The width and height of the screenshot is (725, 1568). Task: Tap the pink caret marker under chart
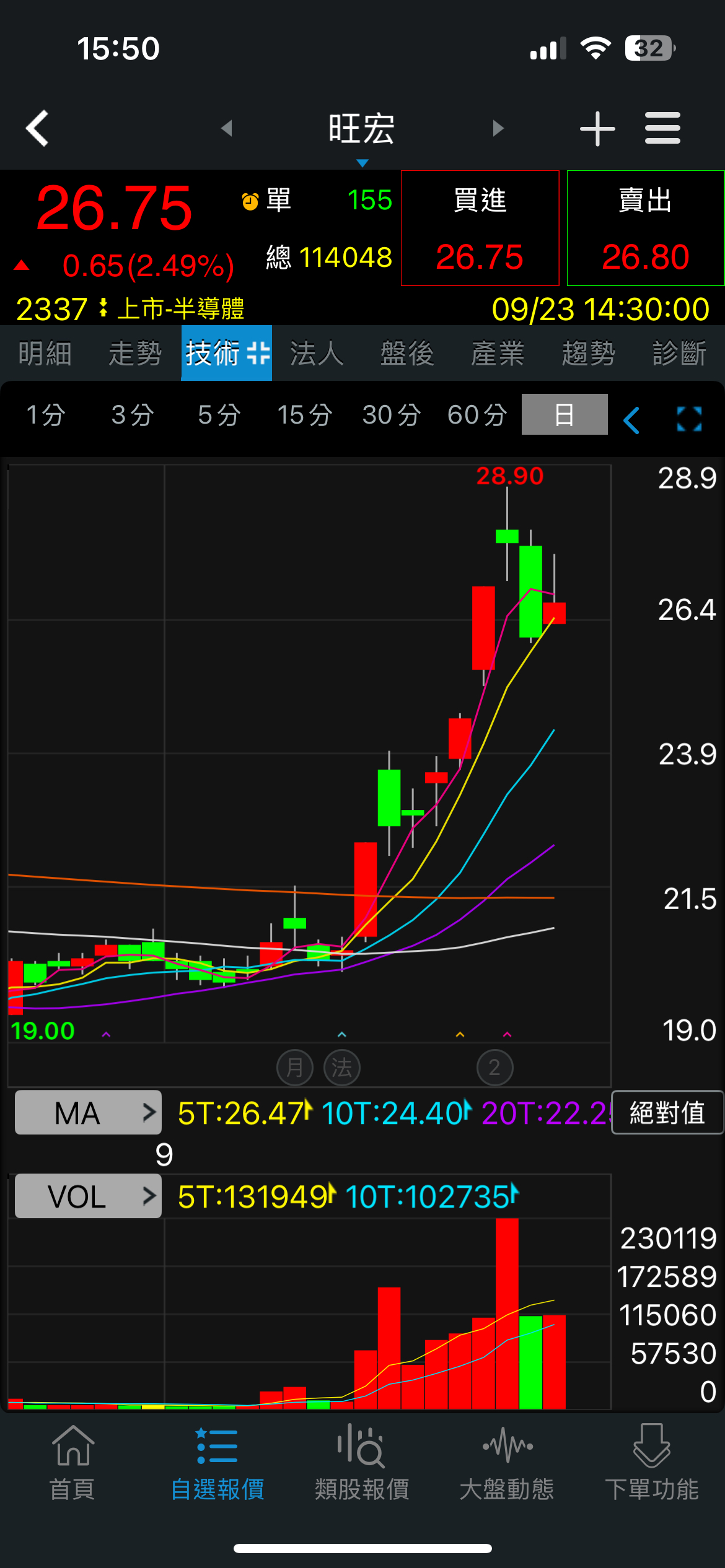click(x=507, y=1034)
